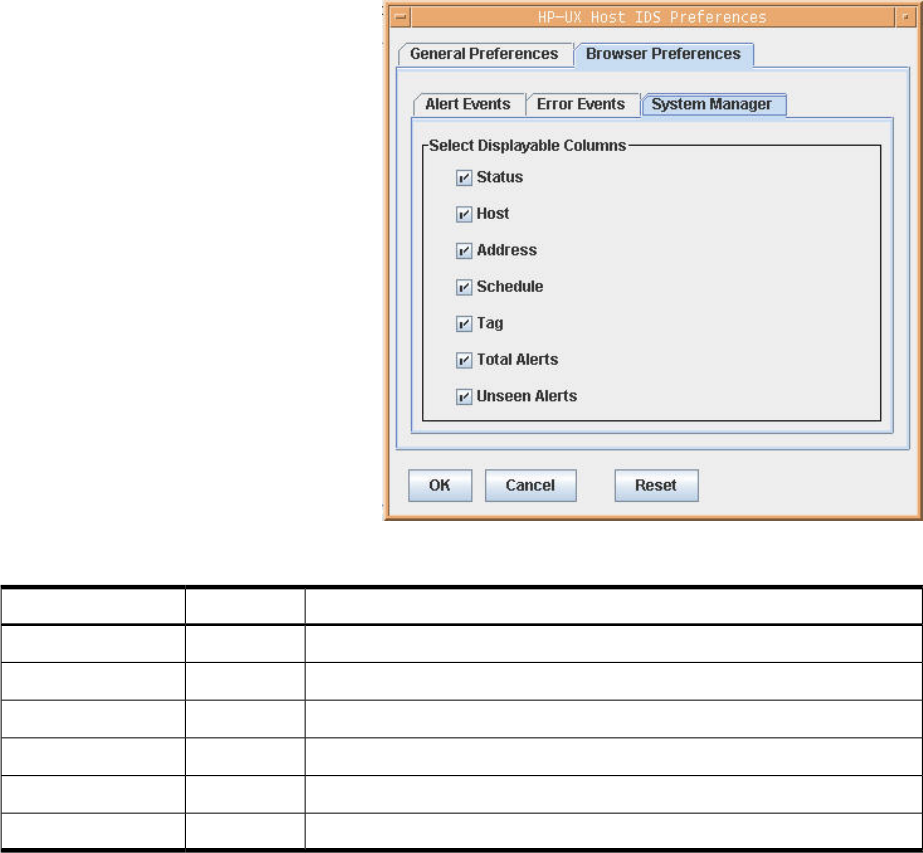Select the System Manager sub-tab
The image size is (923, 853).
pyautogui.click(x=712, y=104)
